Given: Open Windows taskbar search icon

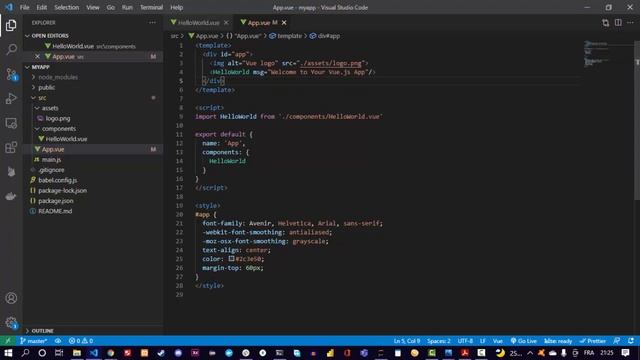Looking at the screenshot, I should point(25,353).
